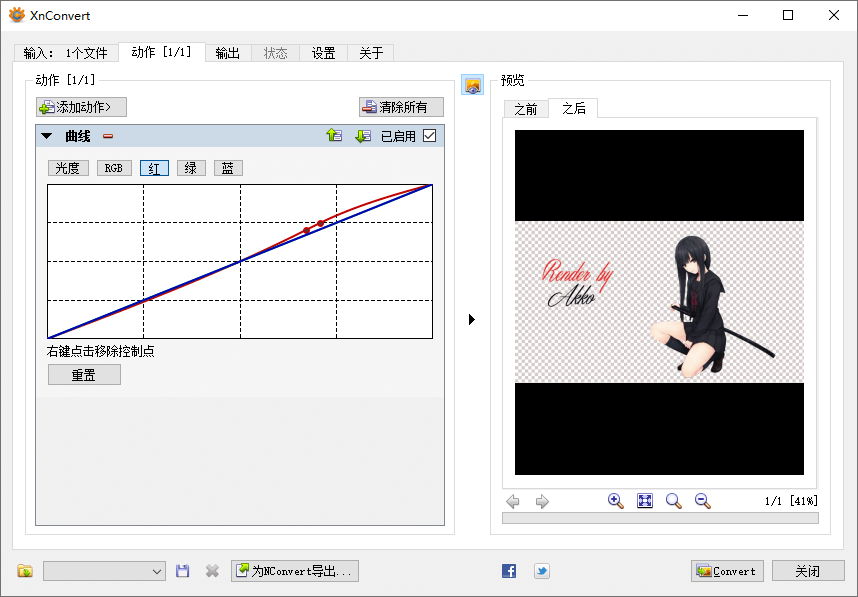Open the 关于 about tab

click(x=371, y=53)
